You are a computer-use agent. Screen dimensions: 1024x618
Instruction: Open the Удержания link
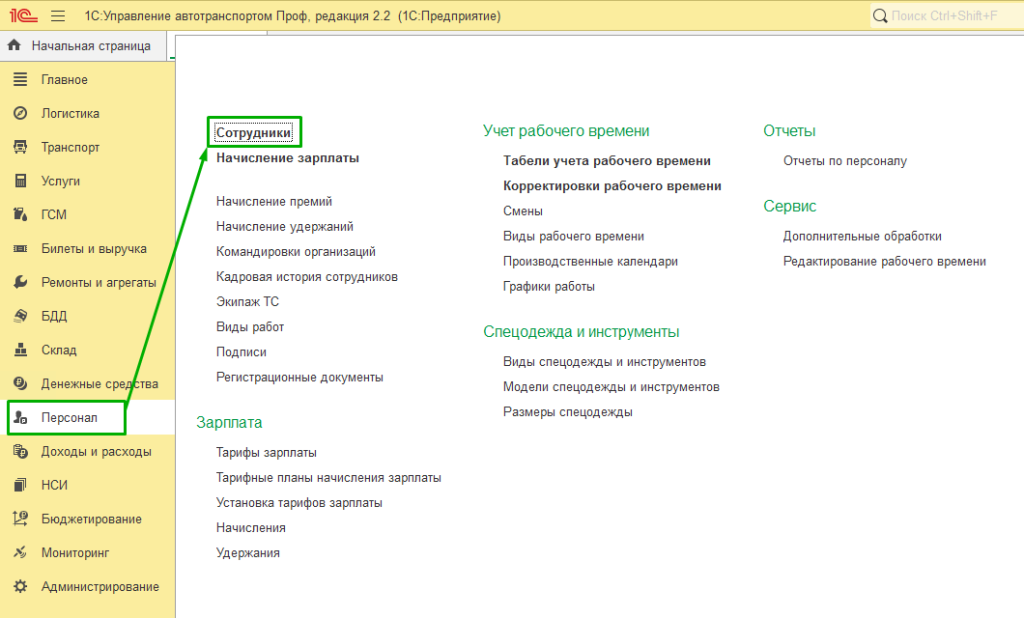pos(248,553)
